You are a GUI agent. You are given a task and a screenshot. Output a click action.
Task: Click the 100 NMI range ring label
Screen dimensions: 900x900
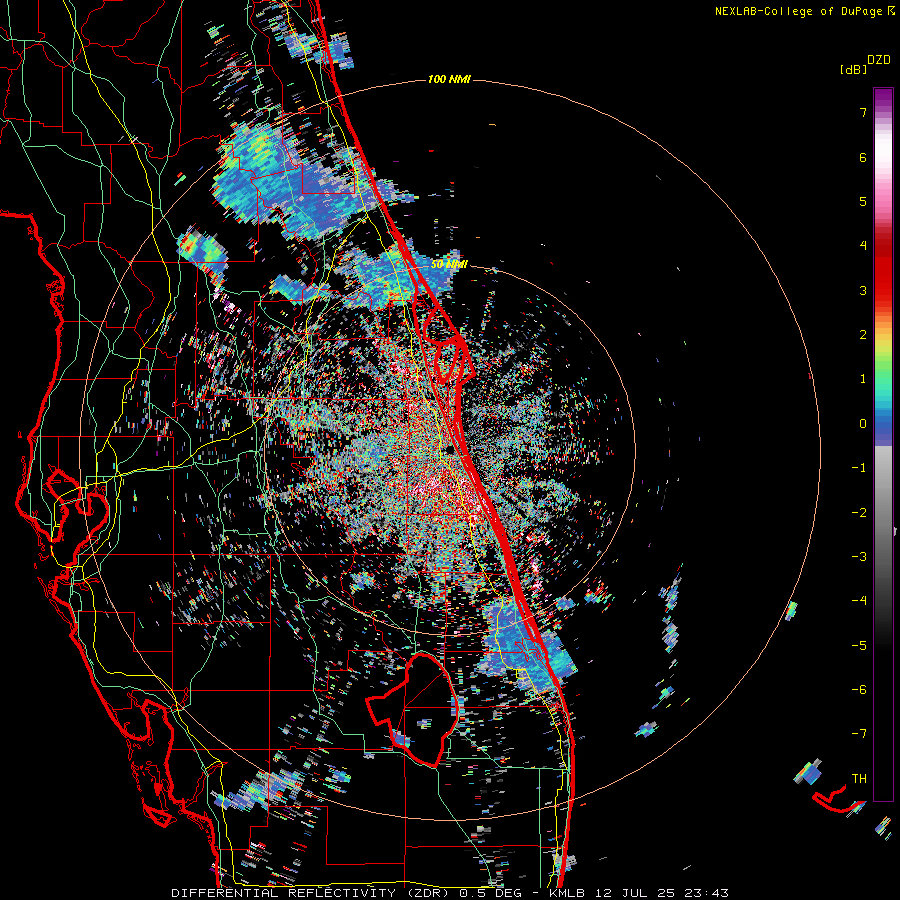tap(449, 79)
